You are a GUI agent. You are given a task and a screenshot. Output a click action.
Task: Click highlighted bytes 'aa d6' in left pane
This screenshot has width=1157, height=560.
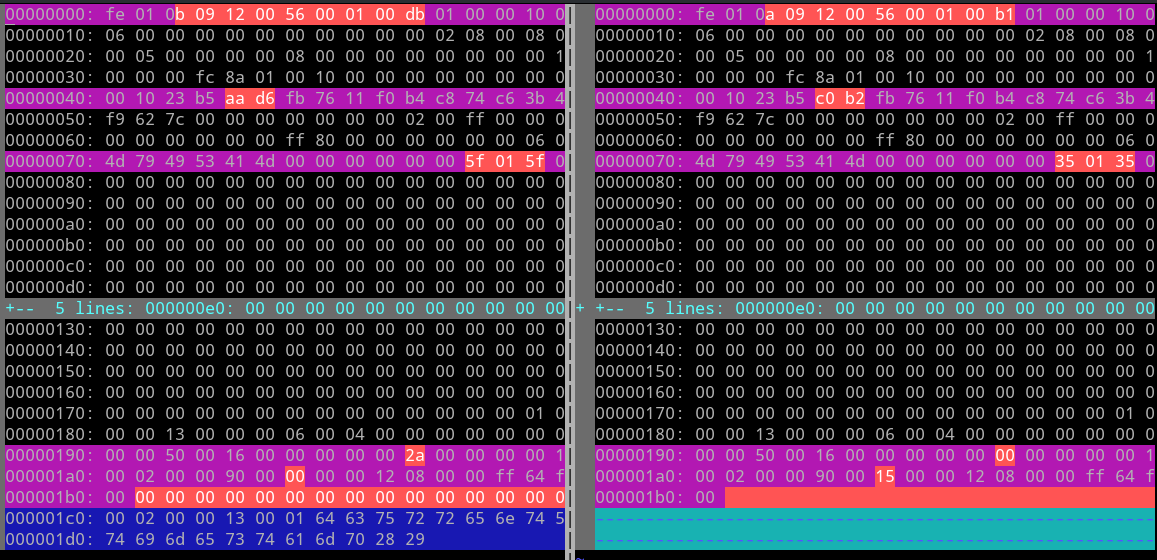(x=250, y=98)
